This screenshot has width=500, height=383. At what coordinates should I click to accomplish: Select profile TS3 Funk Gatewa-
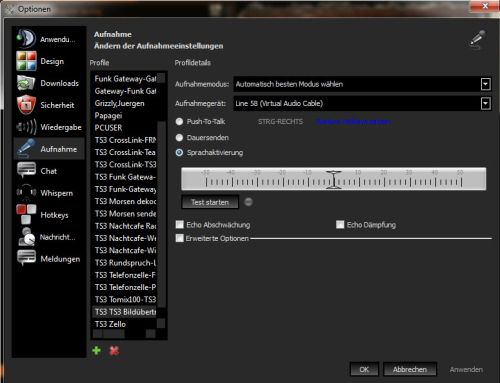125,177
